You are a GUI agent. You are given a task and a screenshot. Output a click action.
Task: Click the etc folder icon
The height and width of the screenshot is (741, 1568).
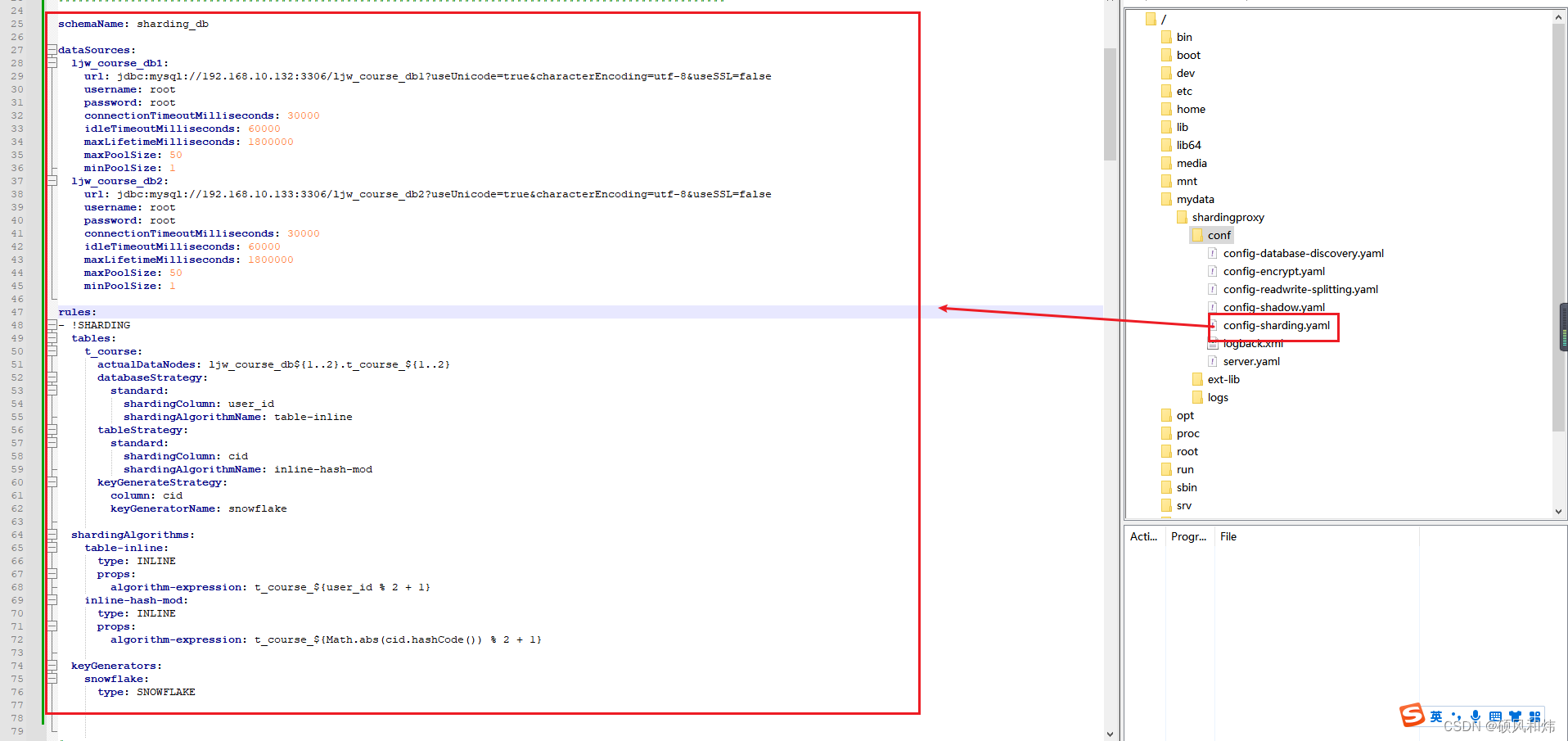(1166, 91)
